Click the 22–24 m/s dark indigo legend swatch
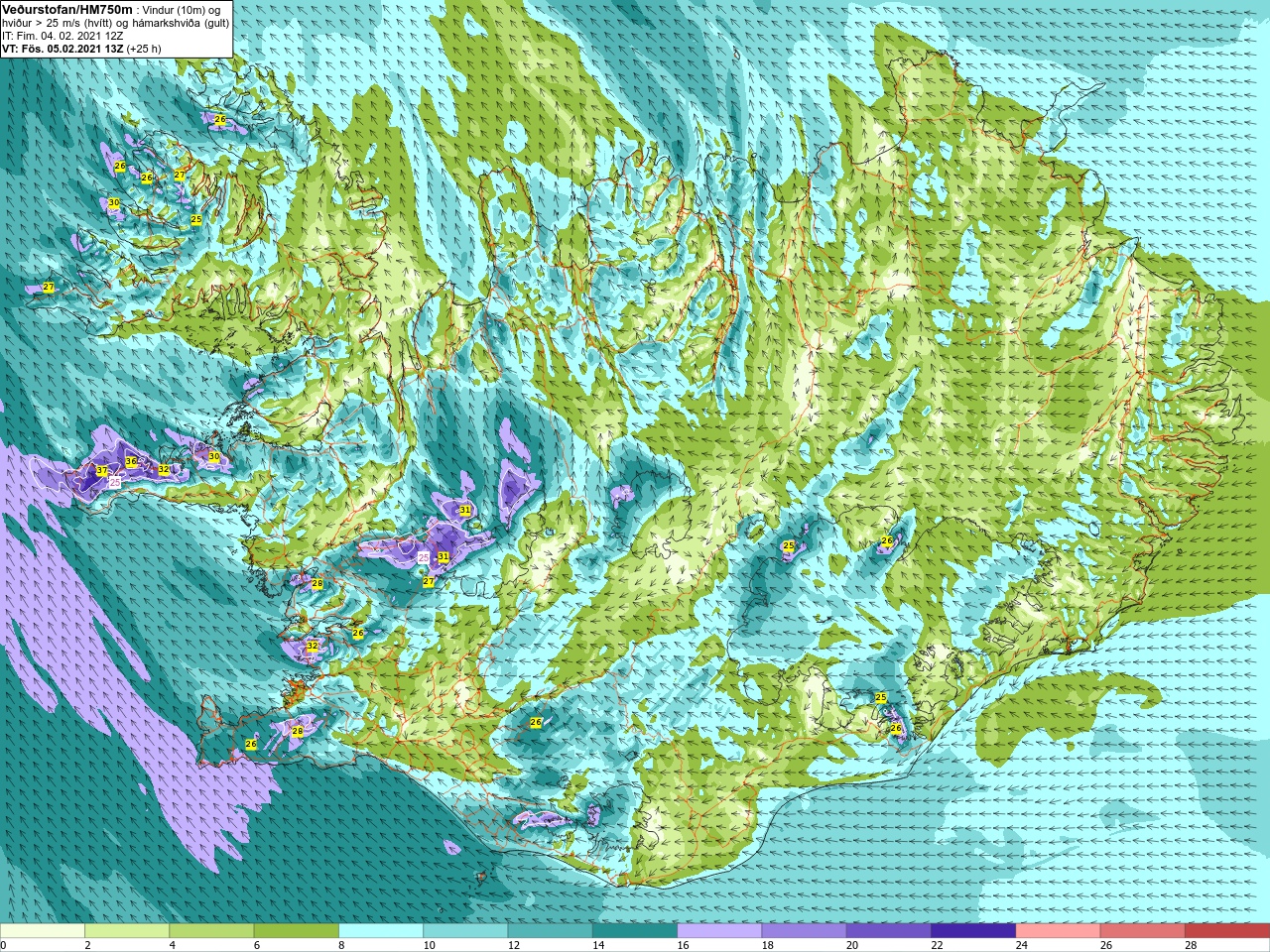The image size is (1270, 952). point(973,930)
